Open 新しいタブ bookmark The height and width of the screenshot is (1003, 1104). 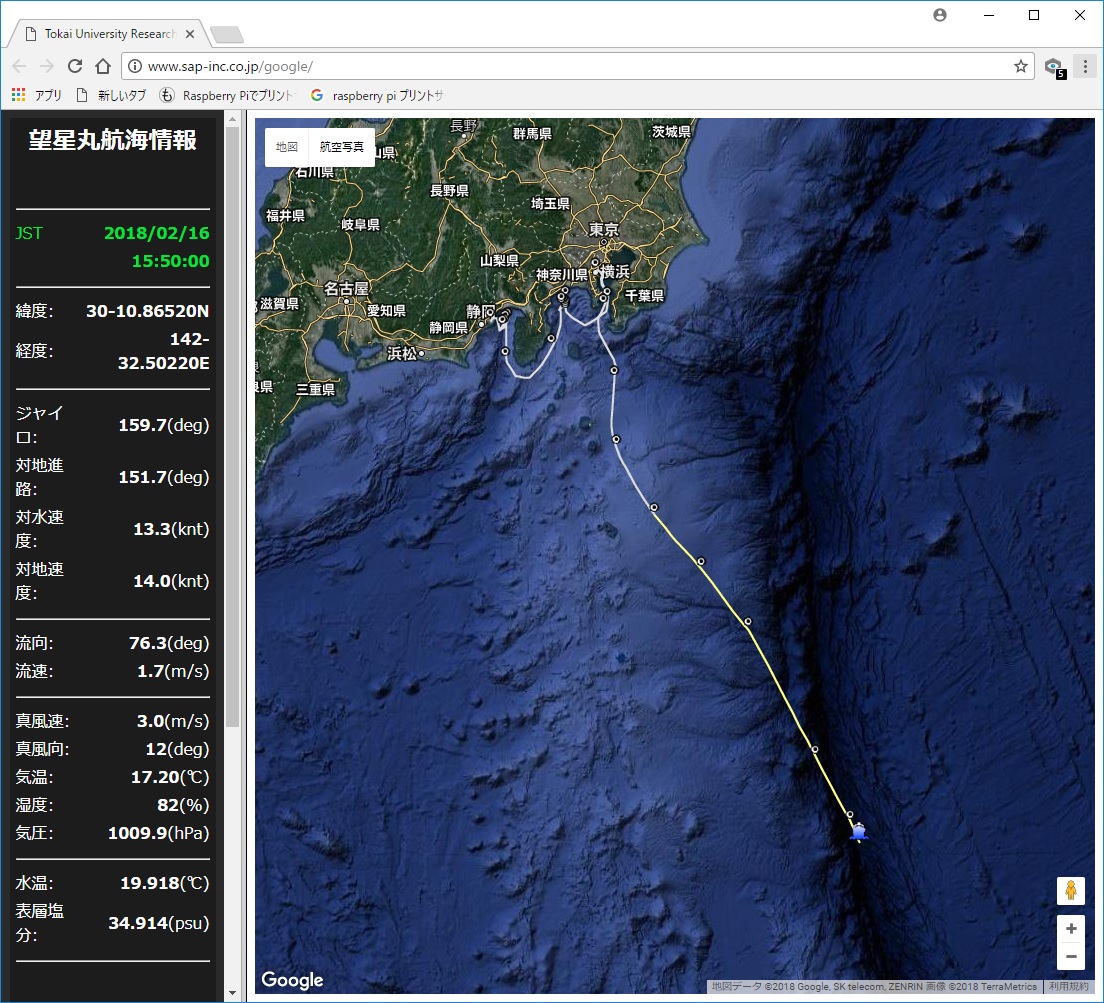point(111,95)
